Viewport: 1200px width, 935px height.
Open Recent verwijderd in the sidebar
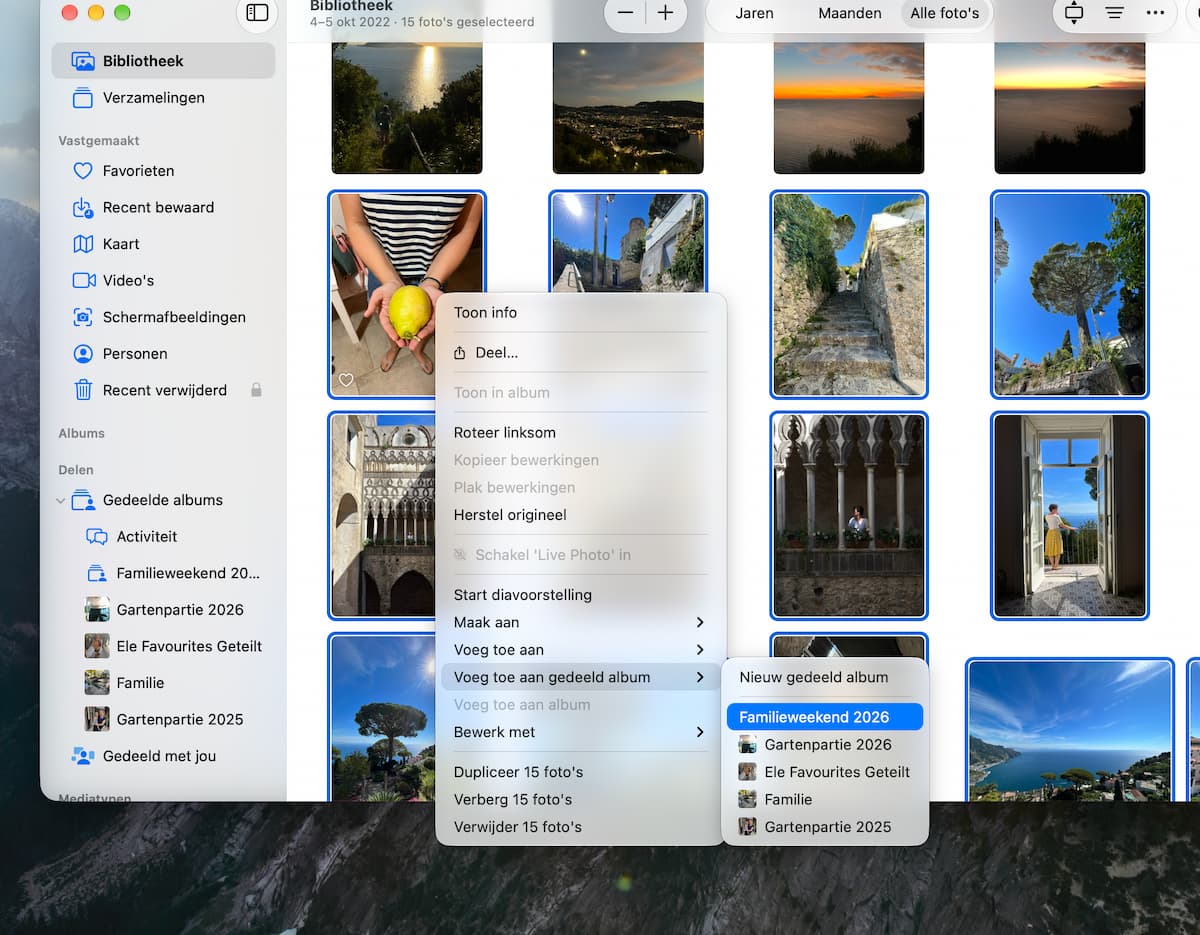163,390
